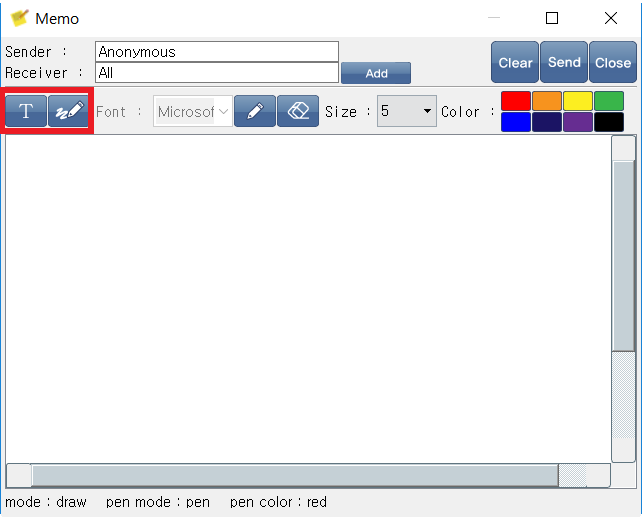Select the green color swatch
Image resolution: width=642 pixels, height=517 pixels.
[609, 101]
